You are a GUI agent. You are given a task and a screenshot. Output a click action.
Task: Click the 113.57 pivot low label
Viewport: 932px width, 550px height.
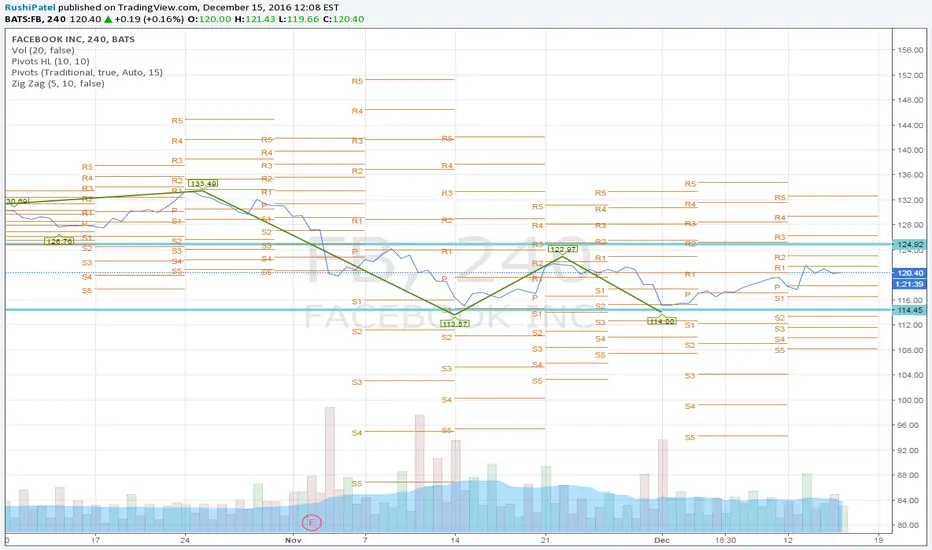pos(455,323)
